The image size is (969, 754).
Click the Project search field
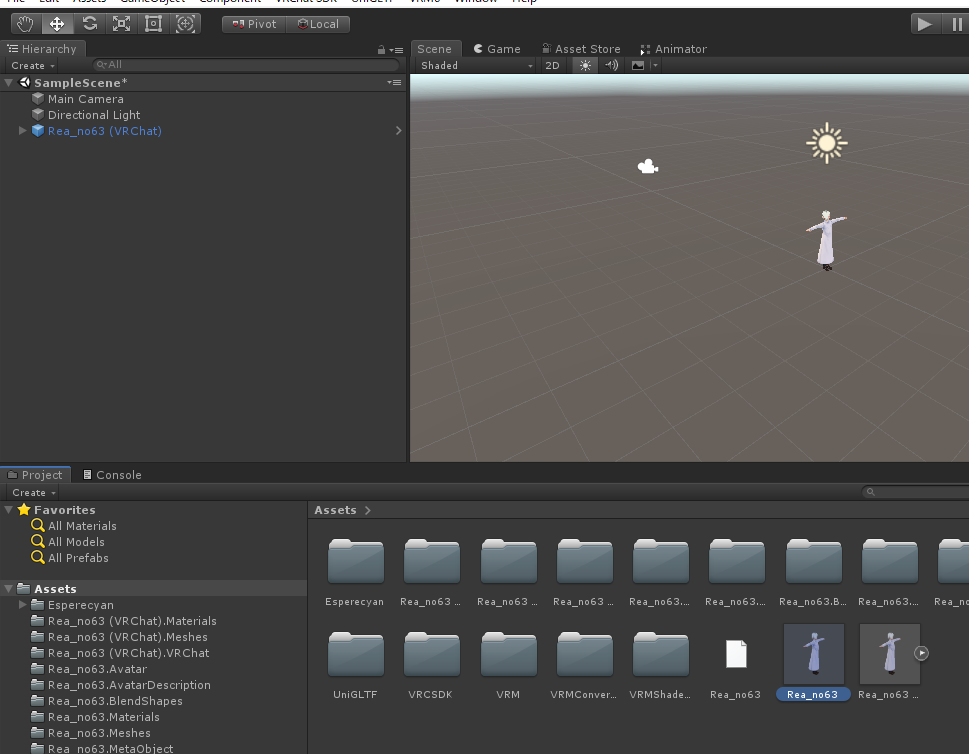(x=917, y=492)
